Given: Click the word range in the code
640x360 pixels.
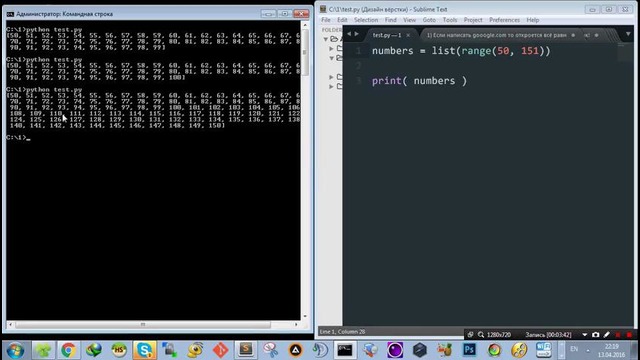Looking at the screenshot, I should (476, 51).
